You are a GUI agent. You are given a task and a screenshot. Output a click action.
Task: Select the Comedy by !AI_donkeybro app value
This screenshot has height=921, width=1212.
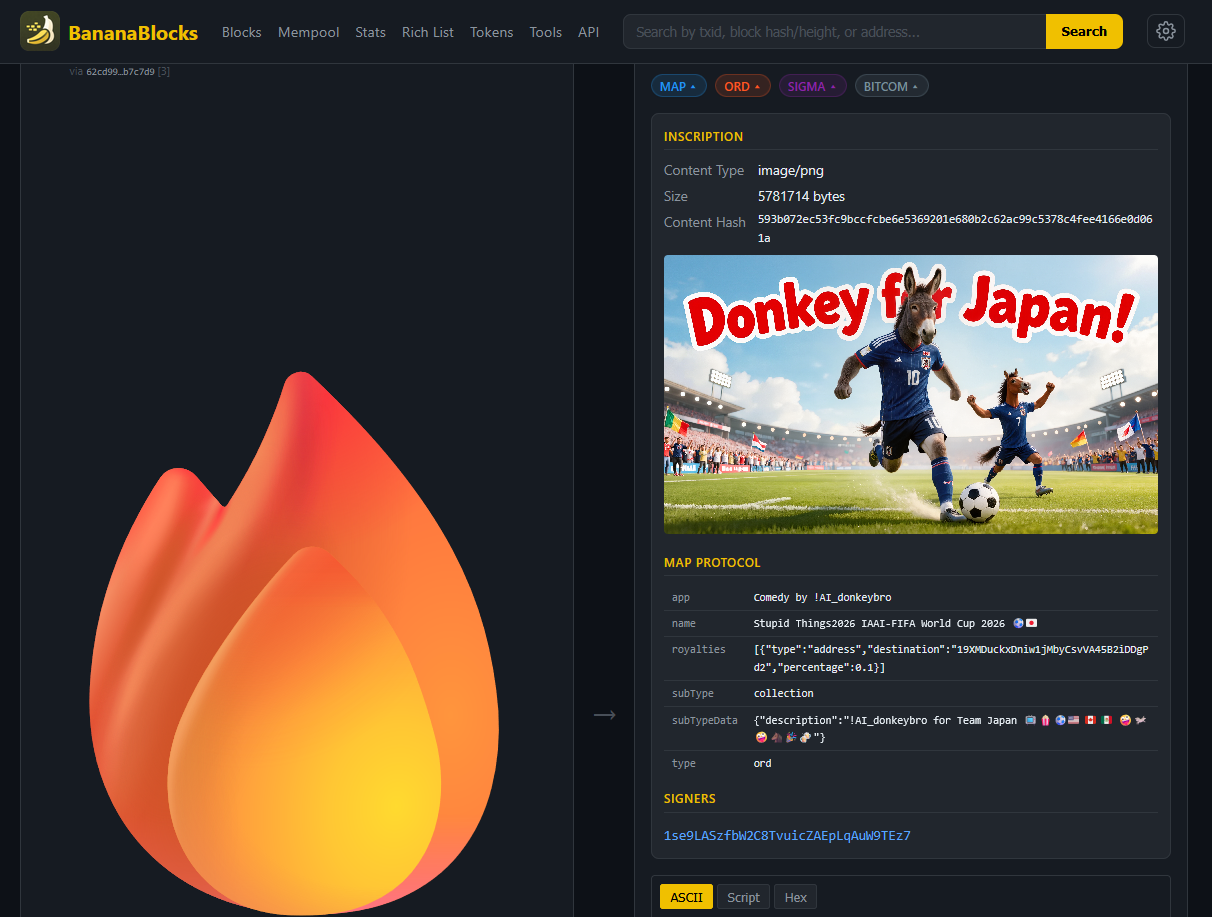click(x=822, y=597)
